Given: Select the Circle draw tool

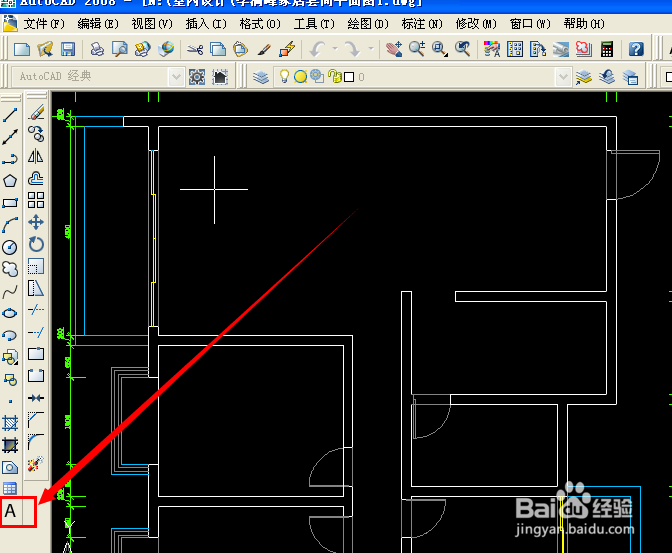Looking at the screenshot, I should 10,247.
